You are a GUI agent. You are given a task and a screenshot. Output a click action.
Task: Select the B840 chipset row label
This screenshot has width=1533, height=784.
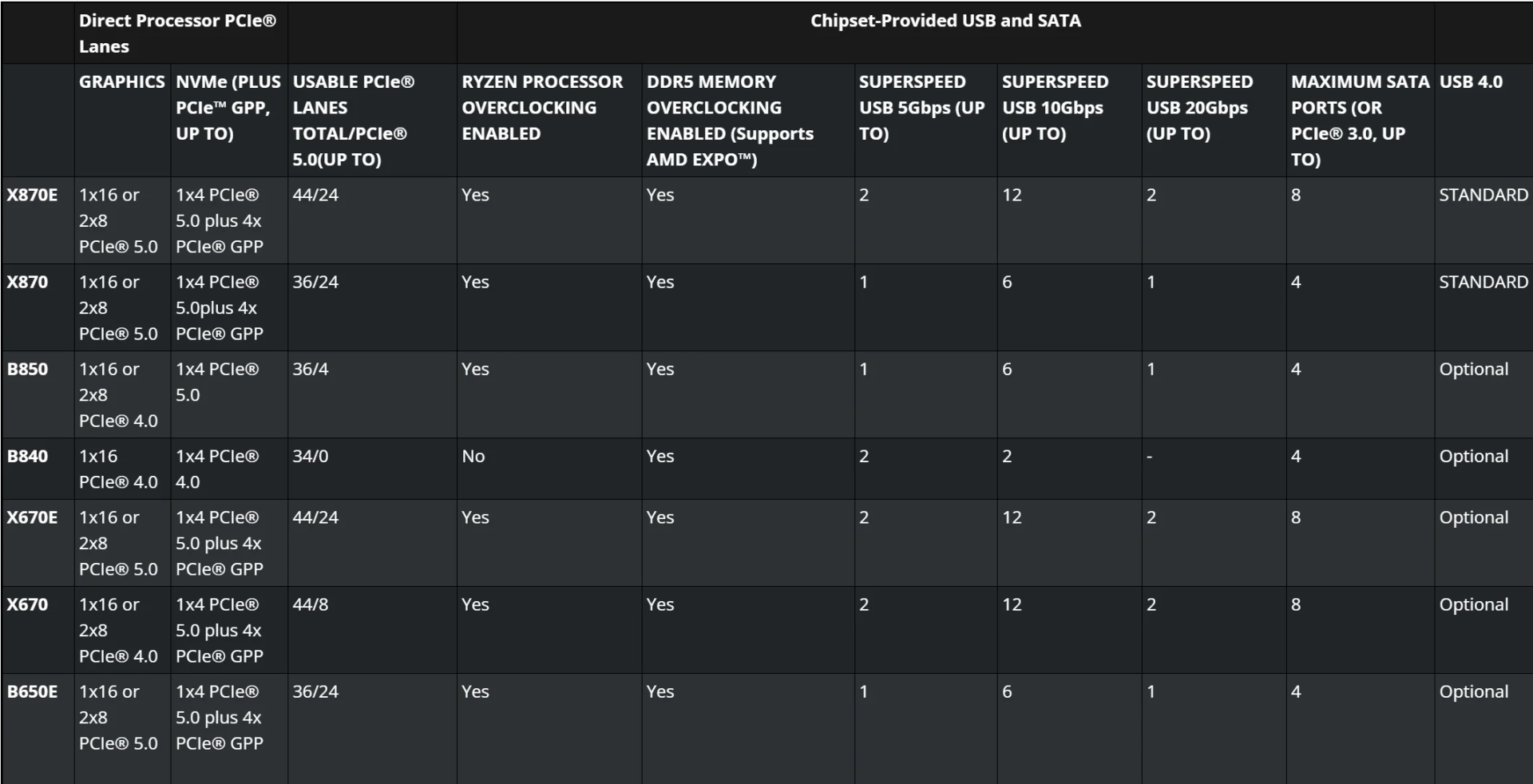27,456
